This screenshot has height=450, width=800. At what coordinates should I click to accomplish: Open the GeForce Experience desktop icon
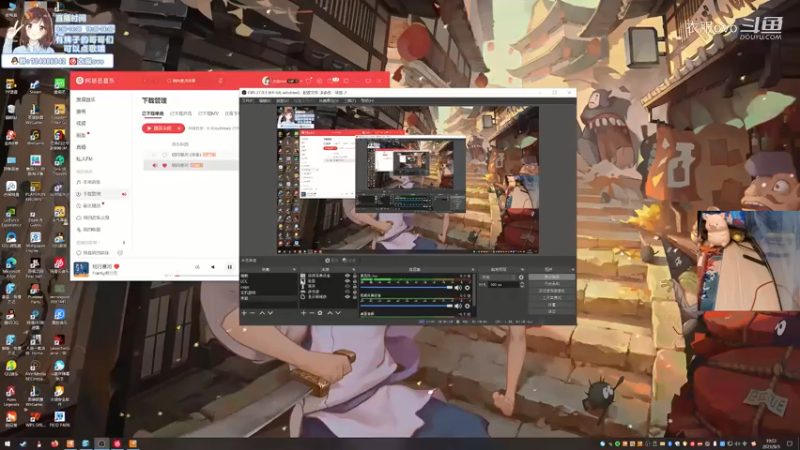[11, 217]
